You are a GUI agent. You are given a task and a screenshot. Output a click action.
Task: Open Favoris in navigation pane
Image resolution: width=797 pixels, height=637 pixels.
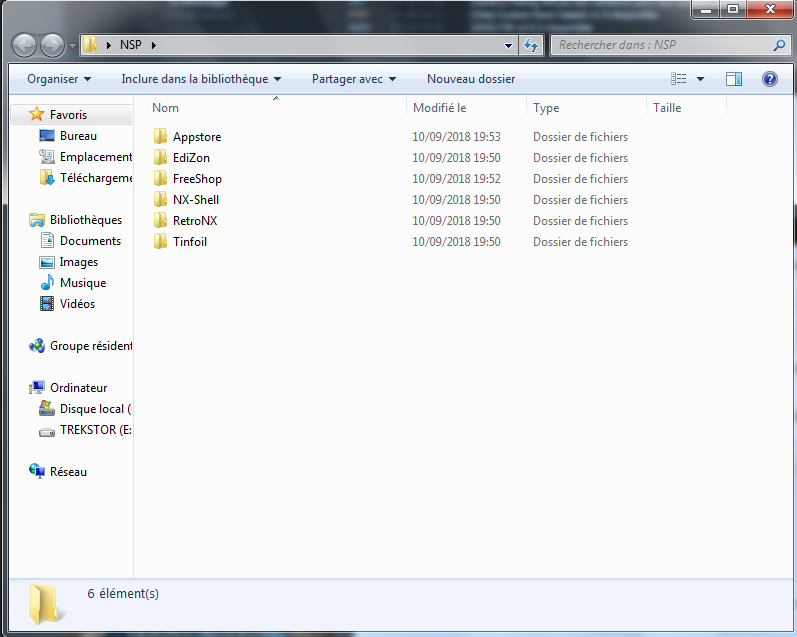coord(68,115)
